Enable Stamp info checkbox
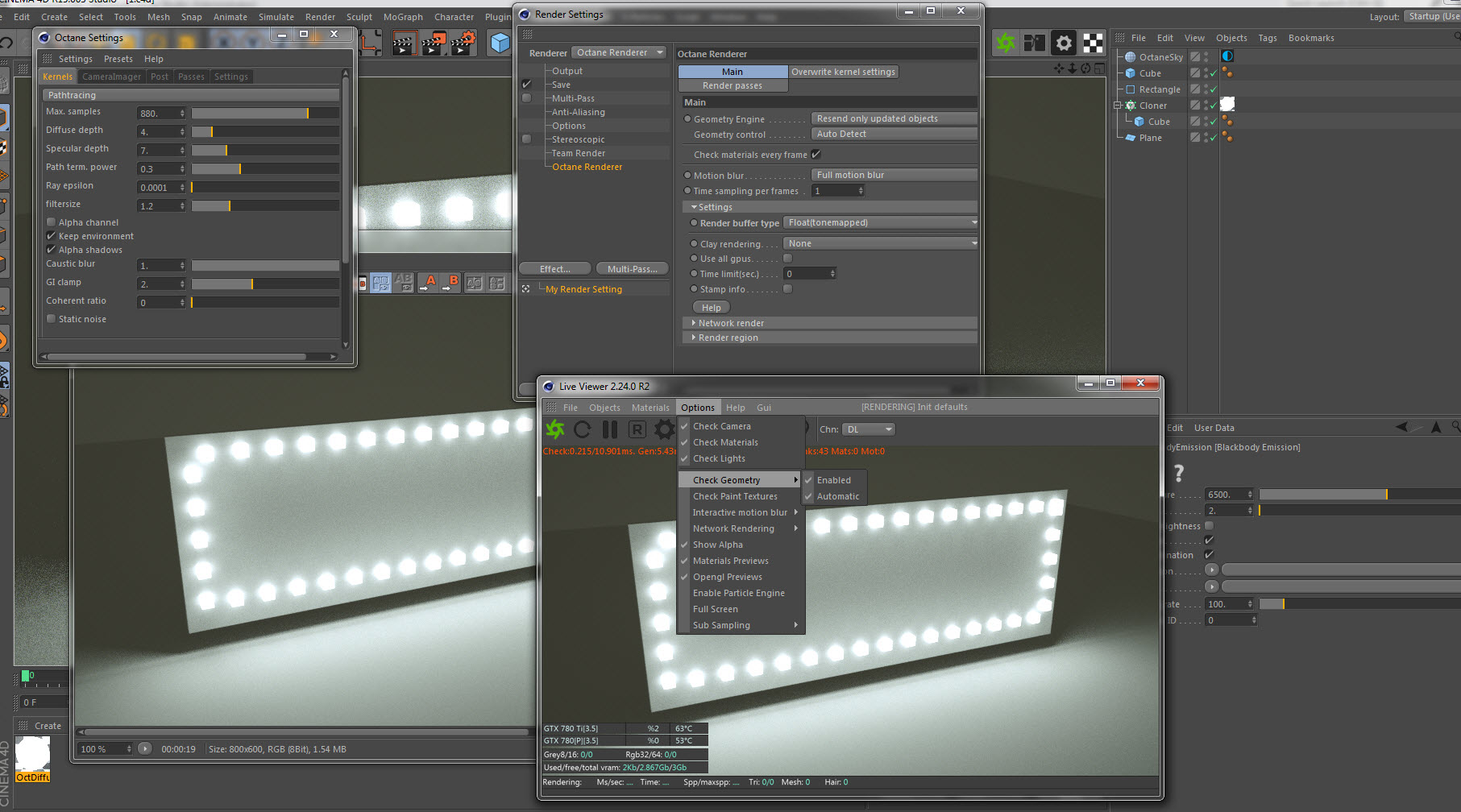The height and width of the screenshot is (812, 1461). pos(788,289)
